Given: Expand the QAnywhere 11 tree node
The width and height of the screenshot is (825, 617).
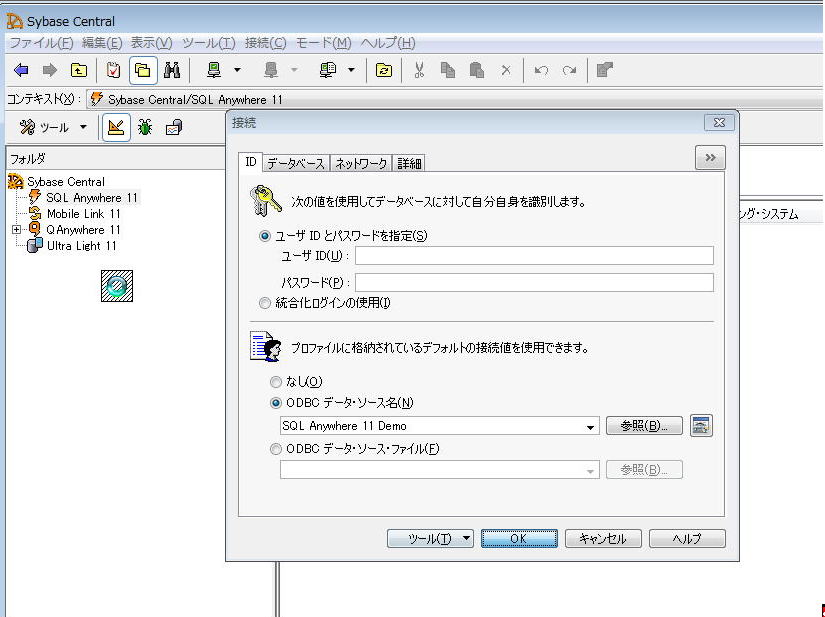Looking at the screenshot, I should click(16, 230).
